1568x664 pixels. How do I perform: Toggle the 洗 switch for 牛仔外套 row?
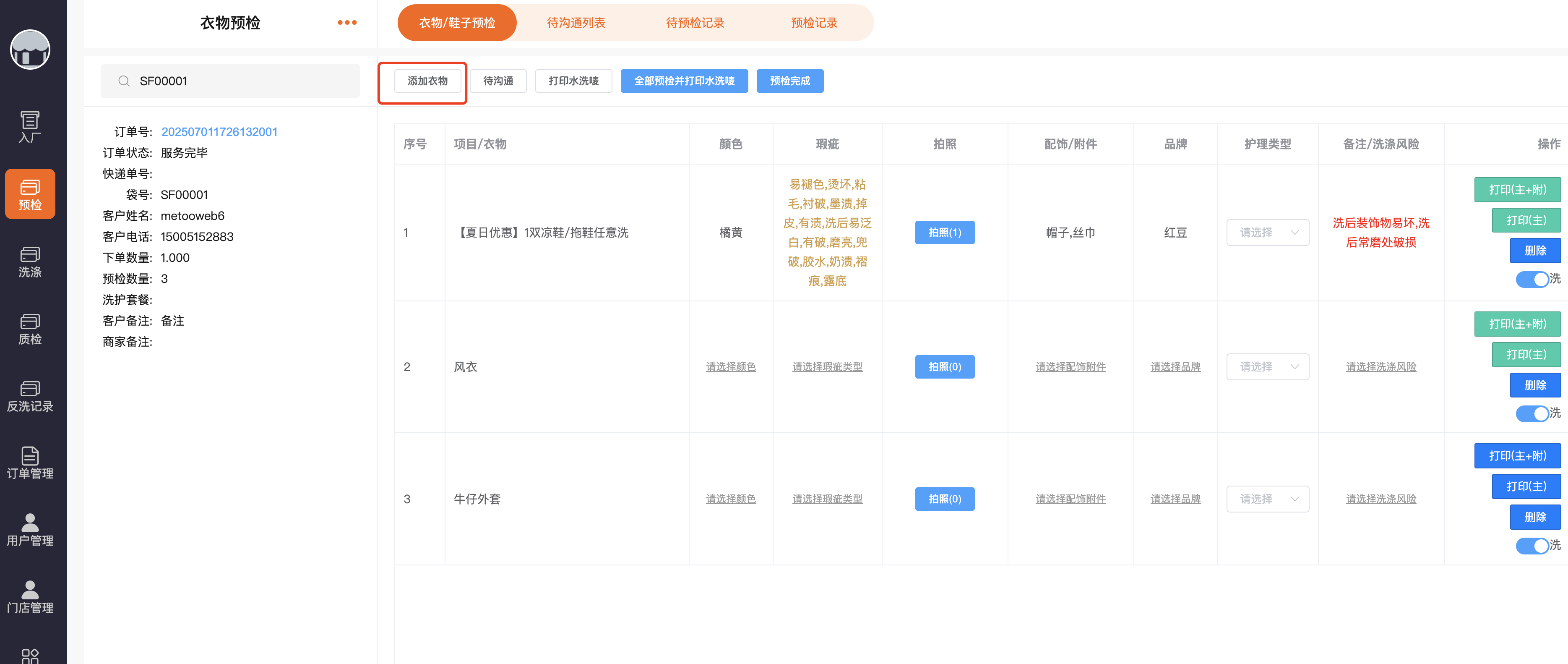click(1532, 545)
